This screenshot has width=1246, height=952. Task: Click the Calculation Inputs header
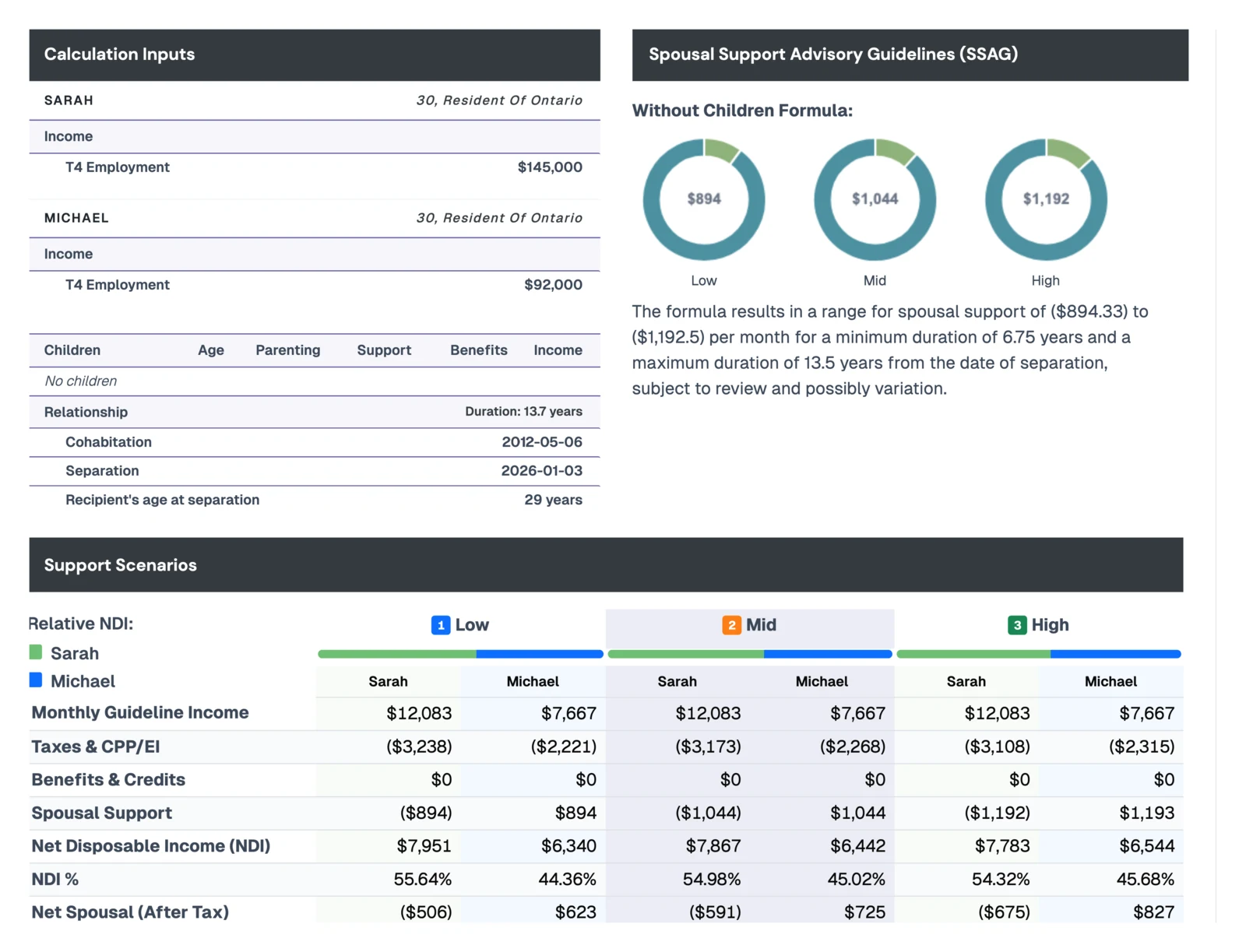pyautogui.click(x=315, y=54)
